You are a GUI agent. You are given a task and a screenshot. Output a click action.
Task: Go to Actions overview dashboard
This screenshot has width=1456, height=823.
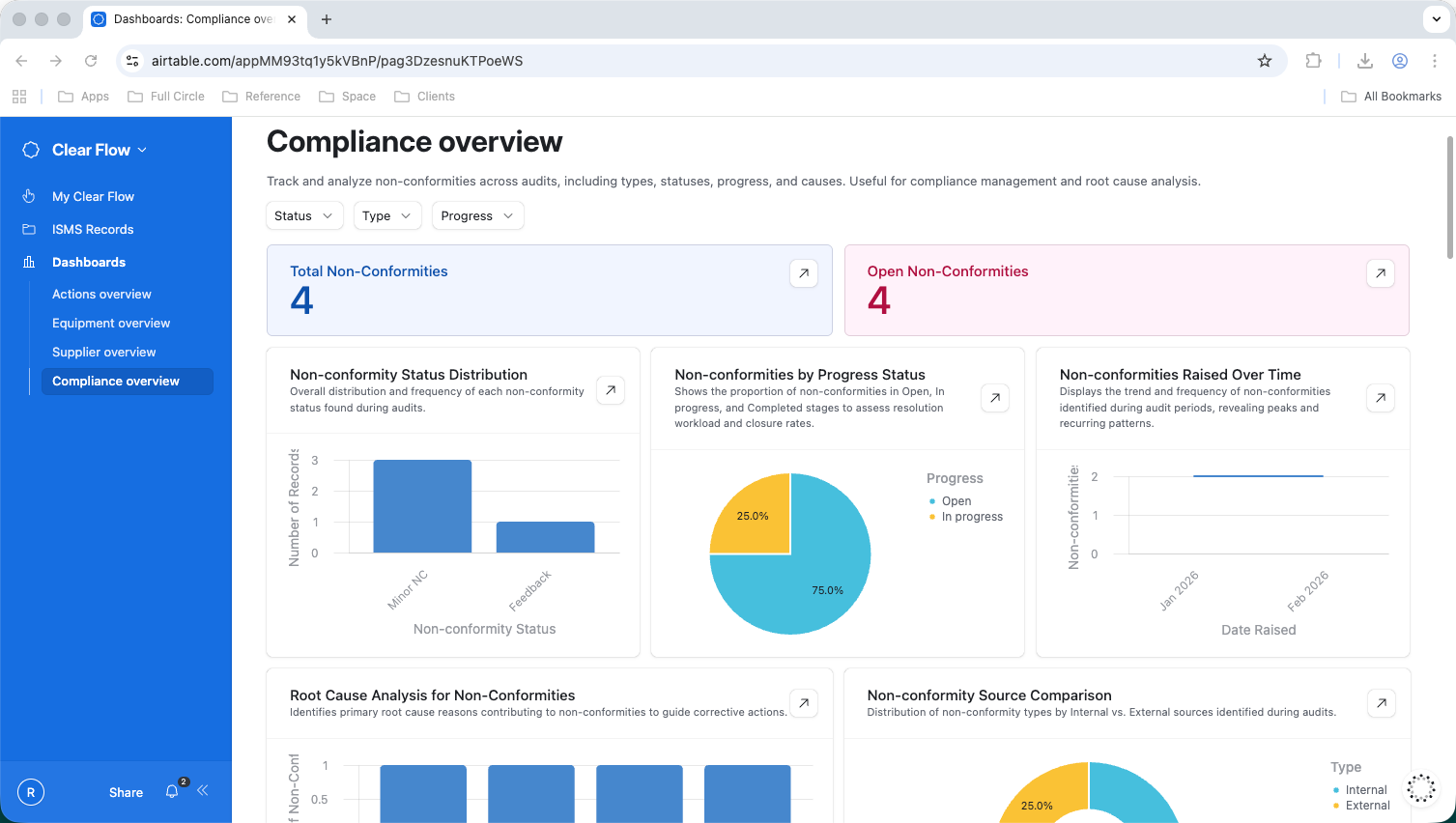click(101, 295)
